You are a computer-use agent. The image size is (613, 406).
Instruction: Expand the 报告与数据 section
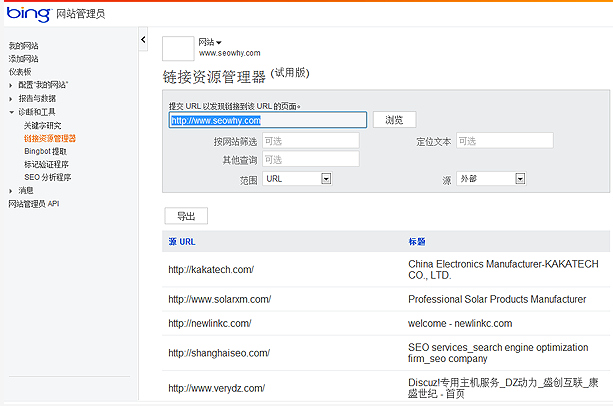tap(11, 98)
